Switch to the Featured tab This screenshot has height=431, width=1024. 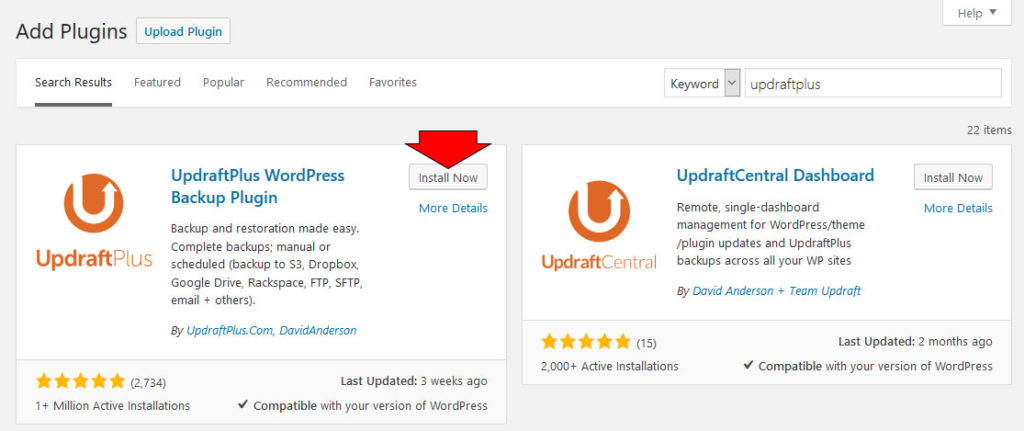click(x=157, y=82)
